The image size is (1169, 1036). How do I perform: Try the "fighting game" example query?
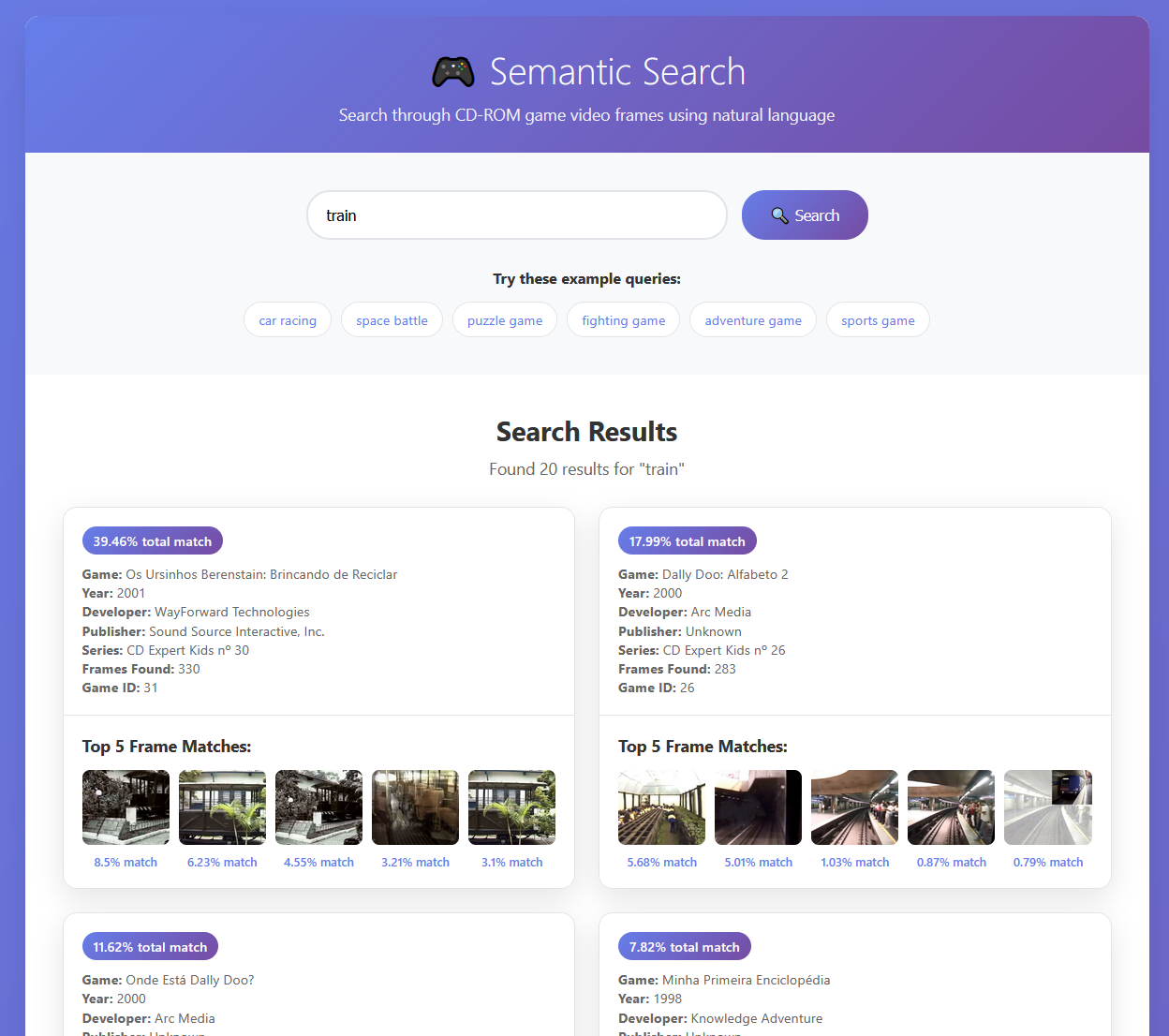pos(623,320)
